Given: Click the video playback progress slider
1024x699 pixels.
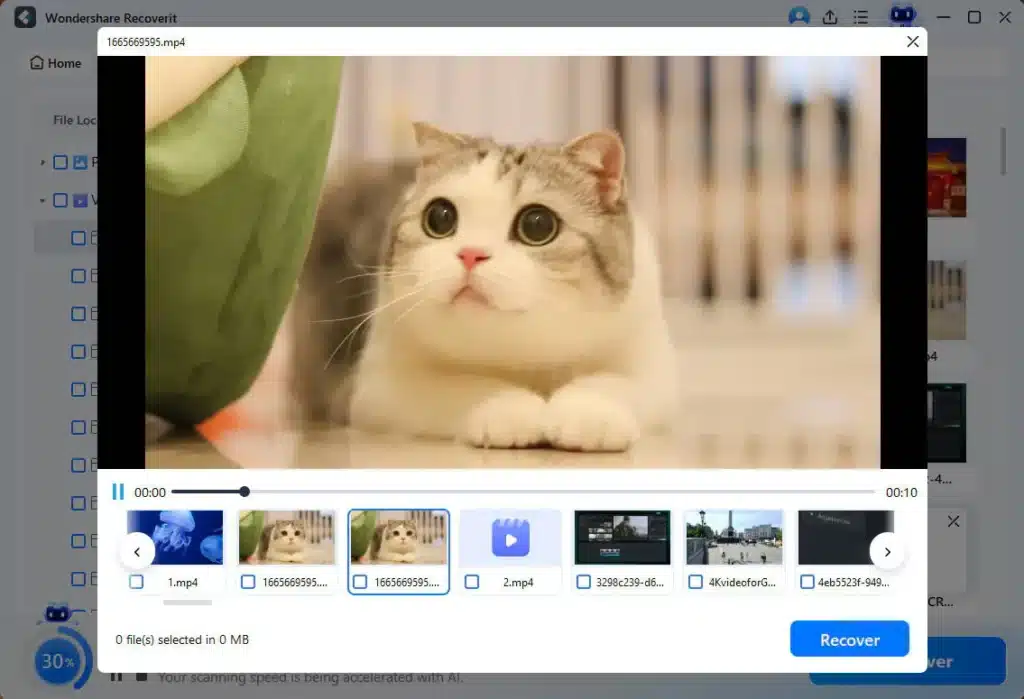Looking at the screenshot, I should pyautogui.click(x=244, y=491).
